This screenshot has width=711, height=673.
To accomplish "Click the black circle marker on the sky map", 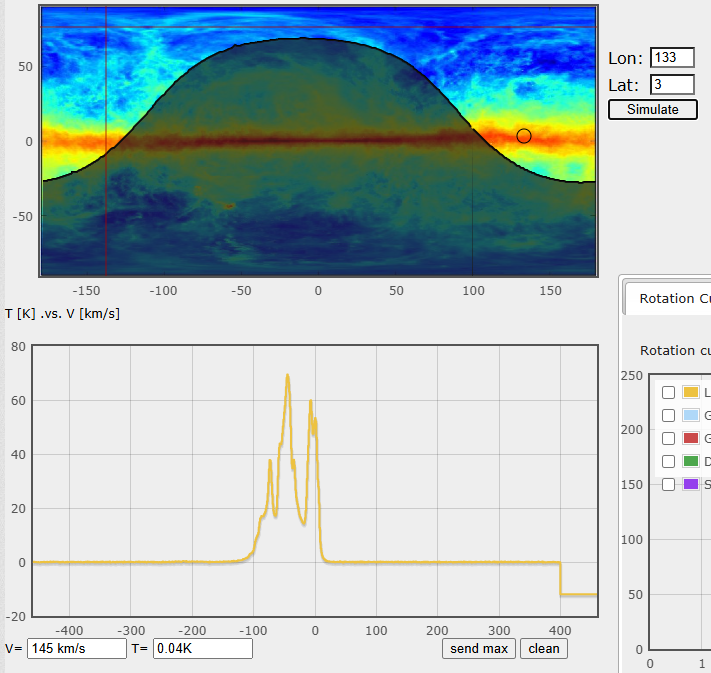I will (523, 136).
